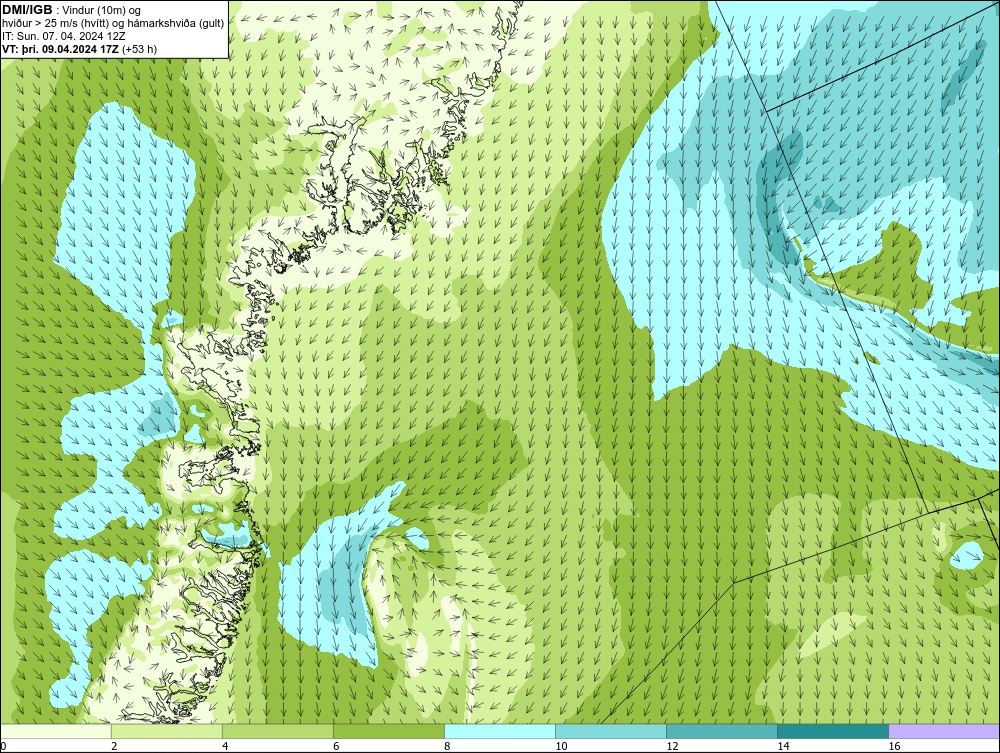Select the 0–2 m/s palest color swatch
The width and height of the screenshot is (1000, 753).
pyautogui.click(x=55, y=731)
